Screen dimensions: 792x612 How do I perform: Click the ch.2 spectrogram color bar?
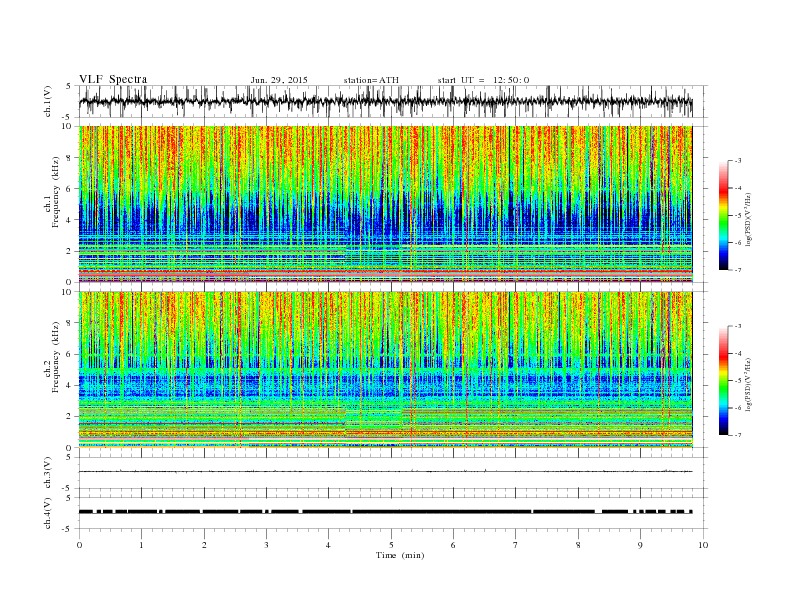[723, 380]
